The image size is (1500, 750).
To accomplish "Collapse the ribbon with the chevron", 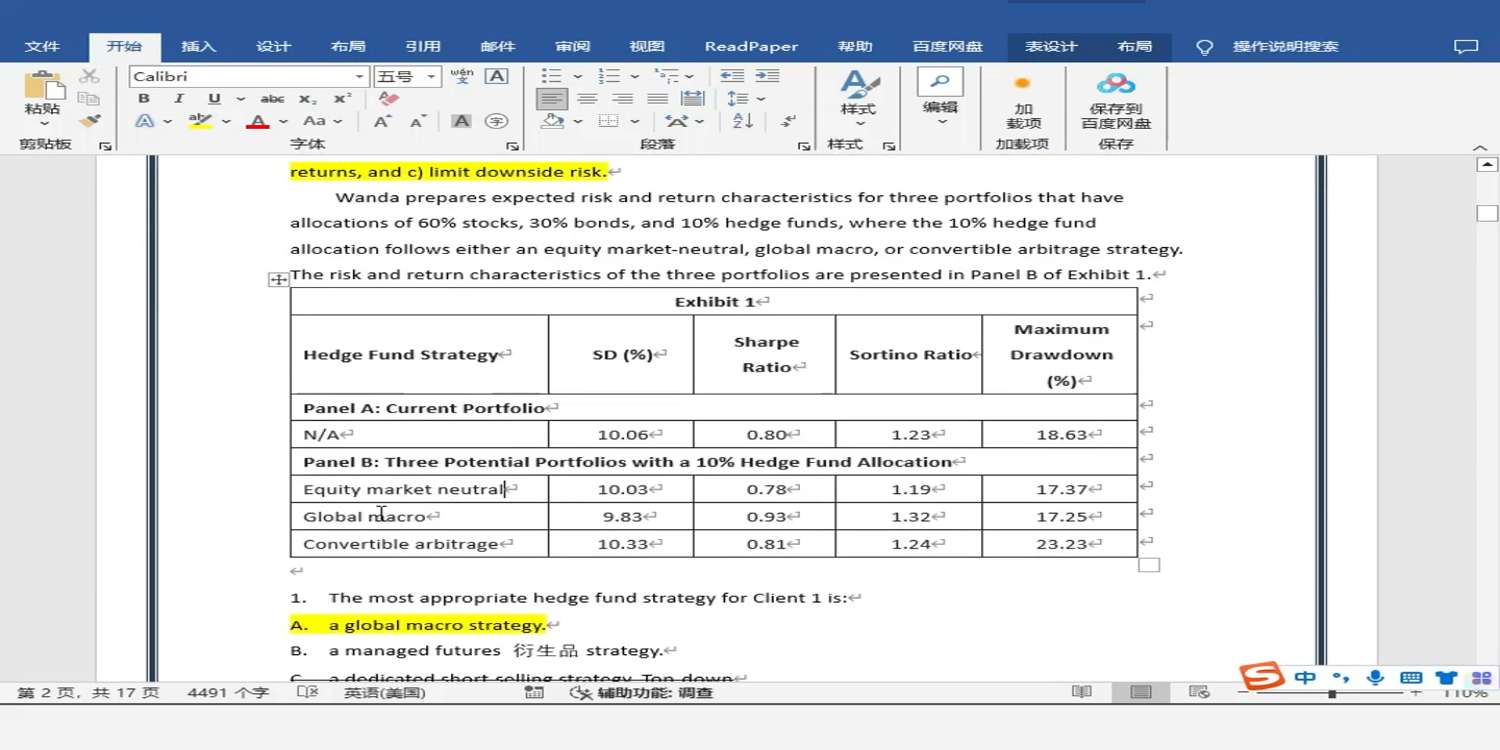I will tap(1481, 148).
